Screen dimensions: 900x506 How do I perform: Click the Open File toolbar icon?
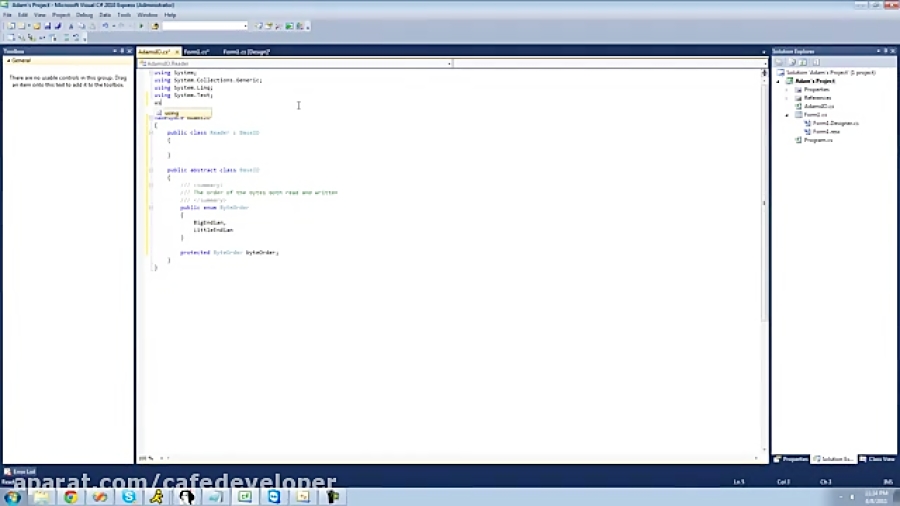37,26
